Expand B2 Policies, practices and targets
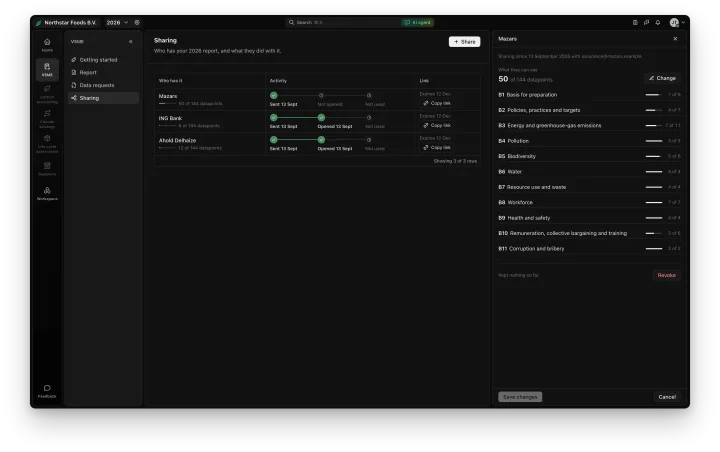Image resolution: width=720 pixels, height=452 pixels. click(x=589, y=110)
